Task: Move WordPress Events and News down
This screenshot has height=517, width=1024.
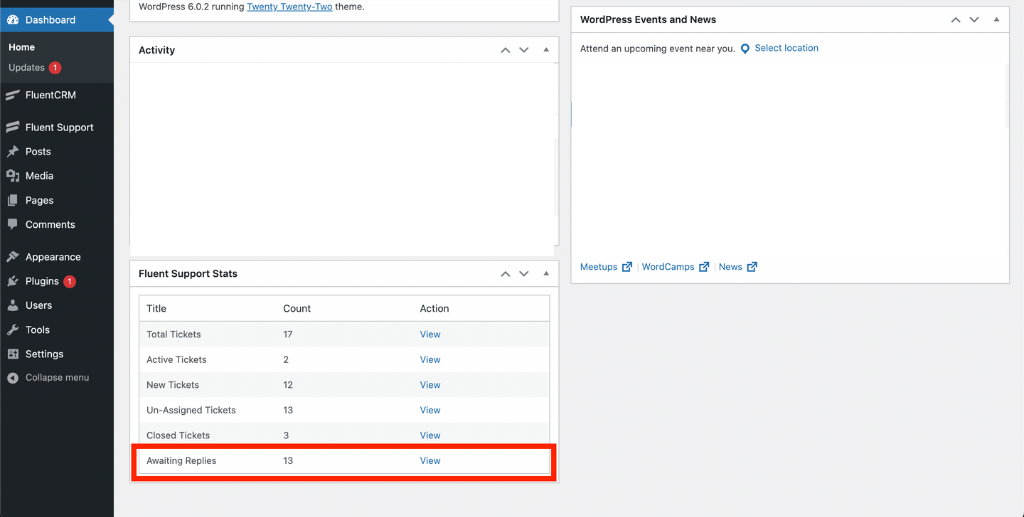Action: 974,20
